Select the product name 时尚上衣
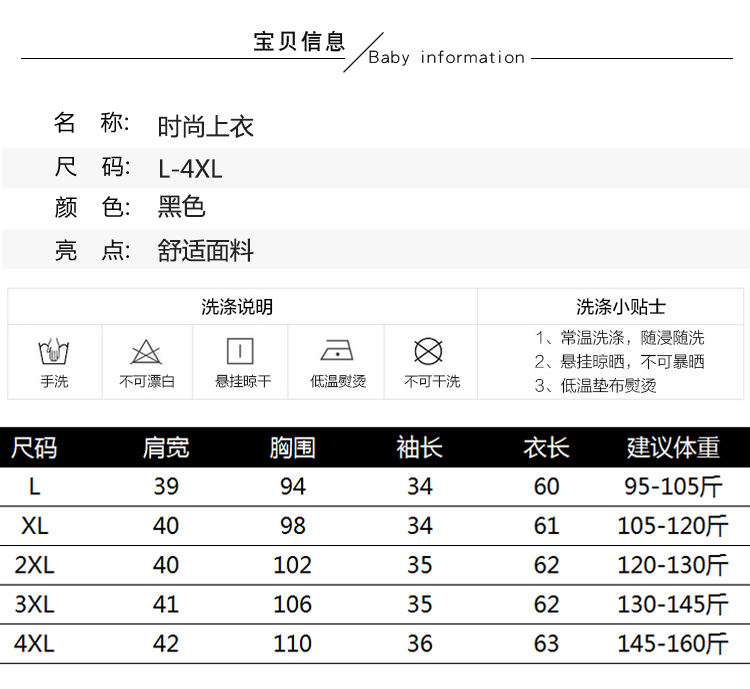Screen dimensions: 750x689 point(206,127)
